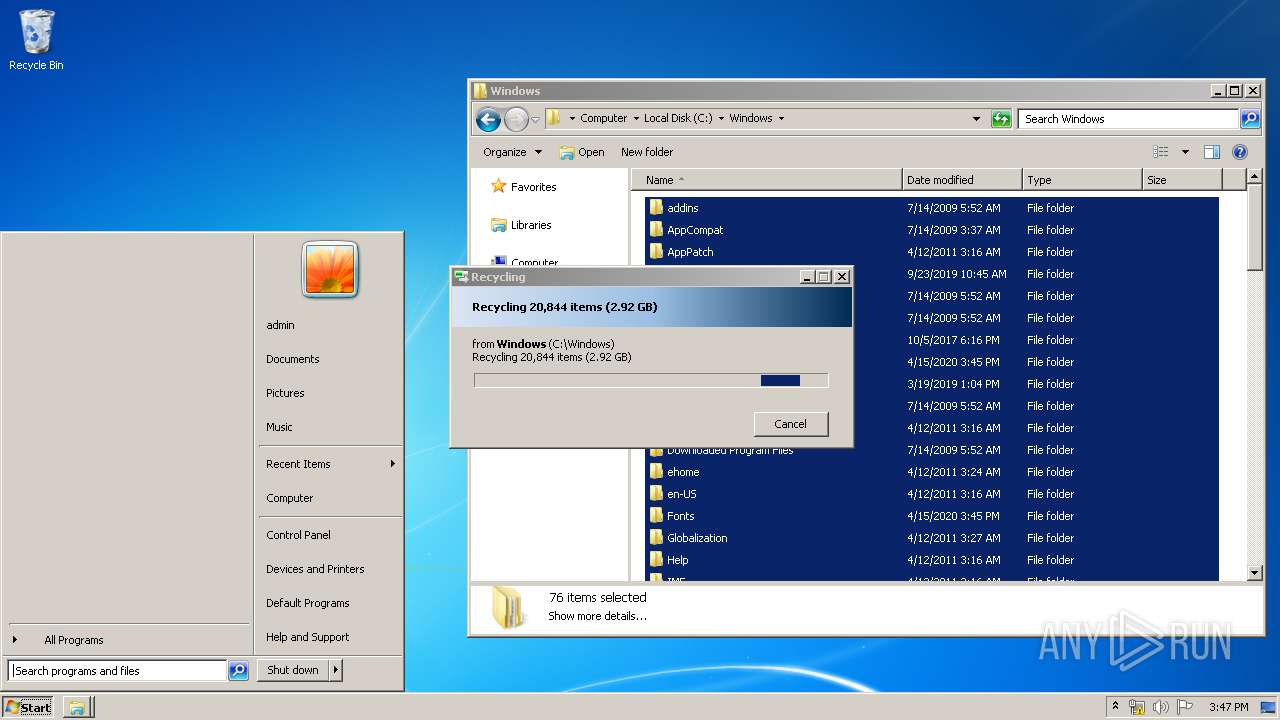Expand the arrow after Windows in breadcrumb
The width and height of the screenshot is (1280, 720).
[781, 119]
